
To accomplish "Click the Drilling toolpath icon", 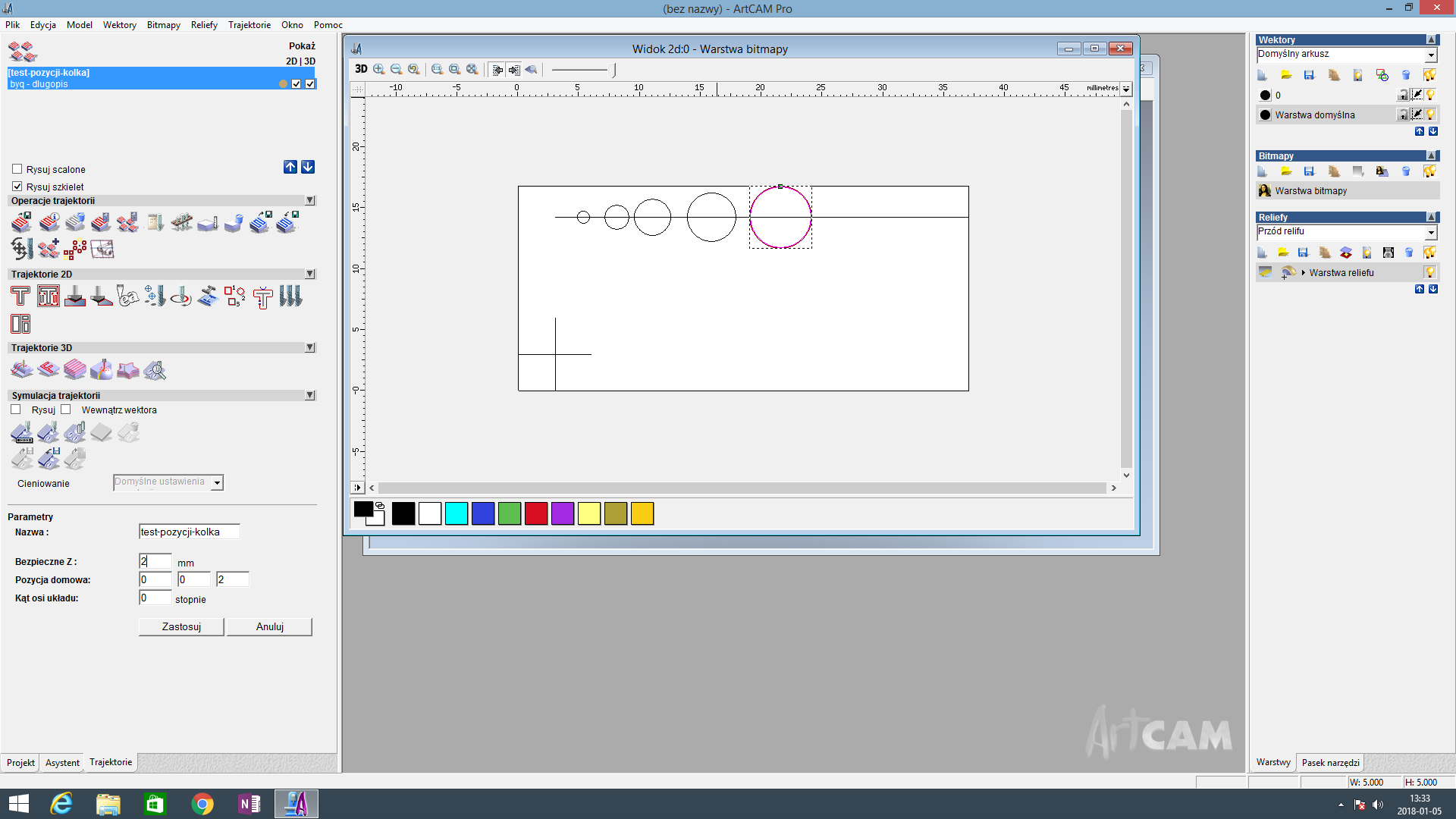I will [x=154, y=297].
